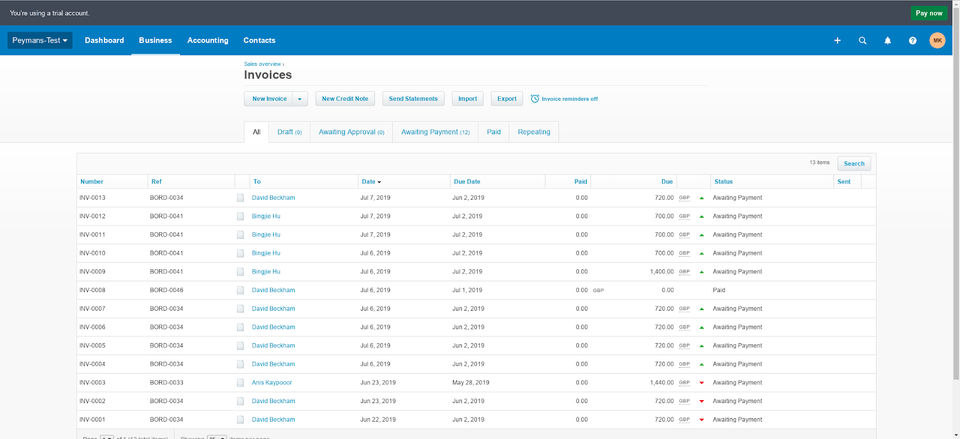The width and height of the screenshot is (960, 439).
Task: Click red arrow on INV-0003 row
Action: click(x=702, y=383)
